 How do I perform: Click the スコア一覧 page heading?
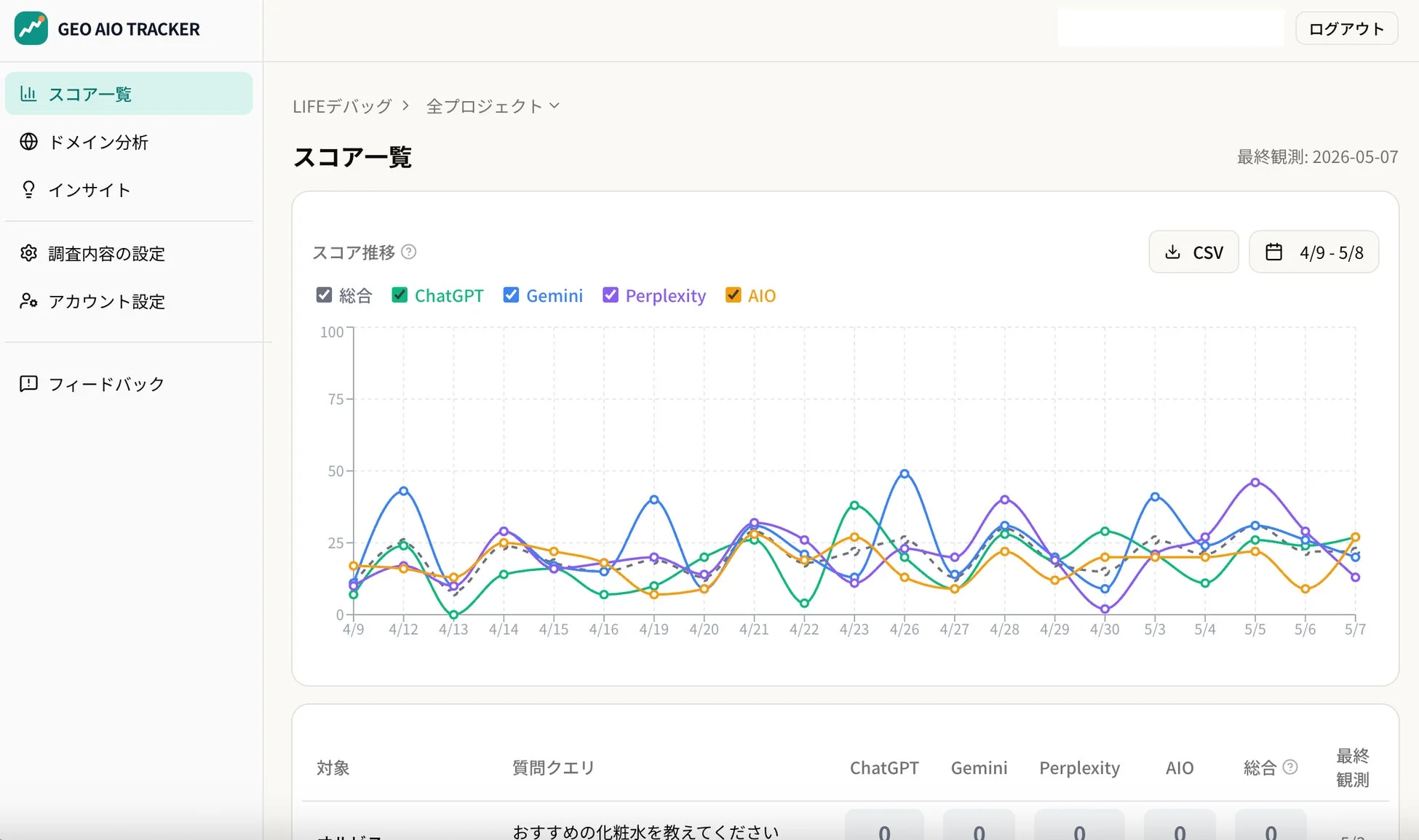[x=352, y=157]
